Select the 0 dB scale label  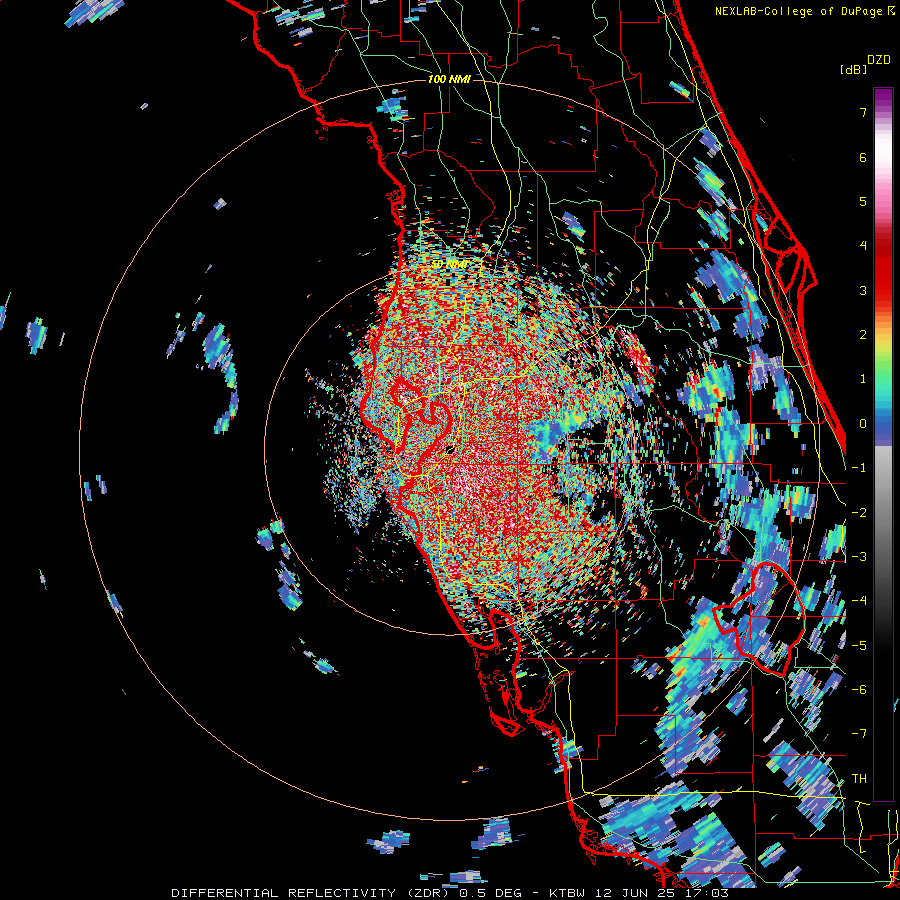click(863, 424)
